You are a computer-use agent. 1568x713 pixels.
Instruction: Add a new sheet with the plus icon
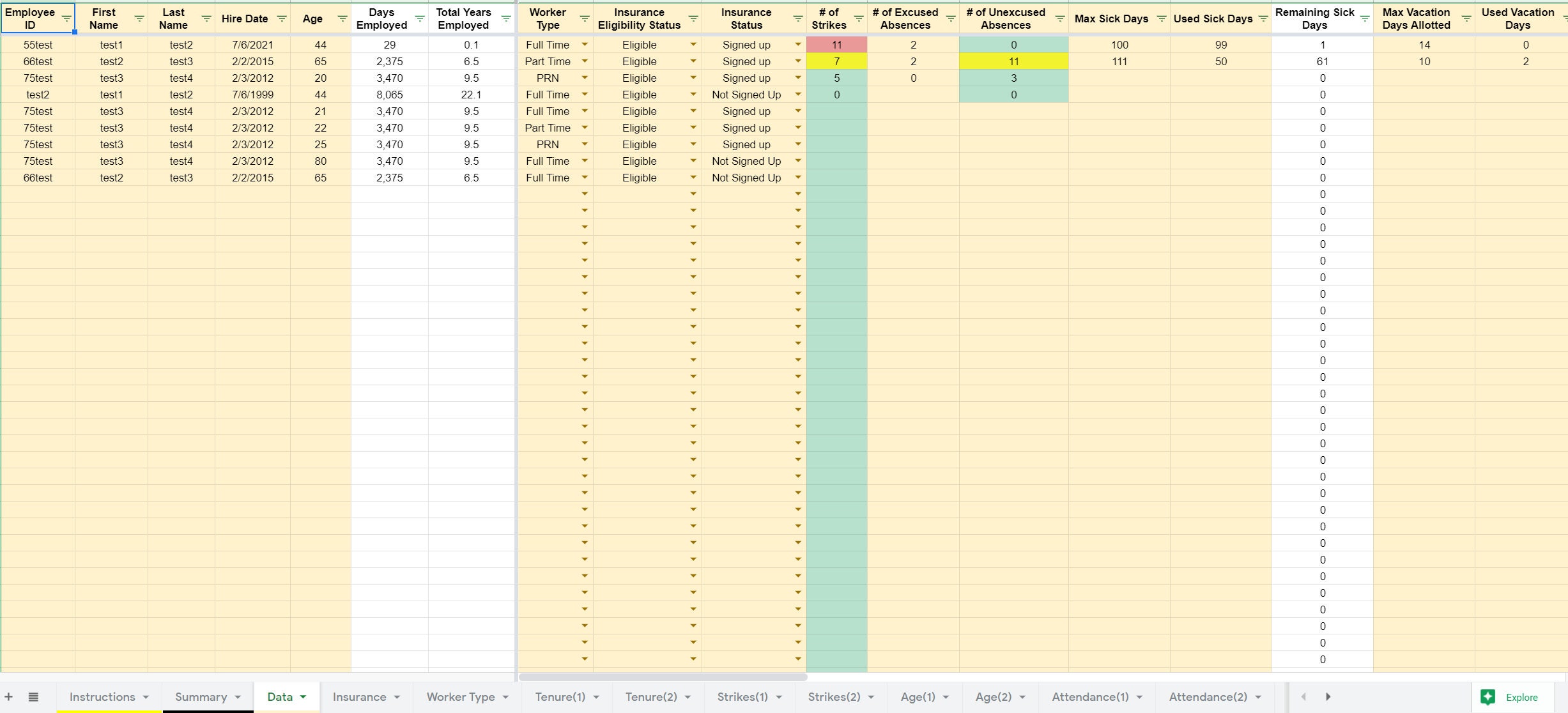click(8, 696)
